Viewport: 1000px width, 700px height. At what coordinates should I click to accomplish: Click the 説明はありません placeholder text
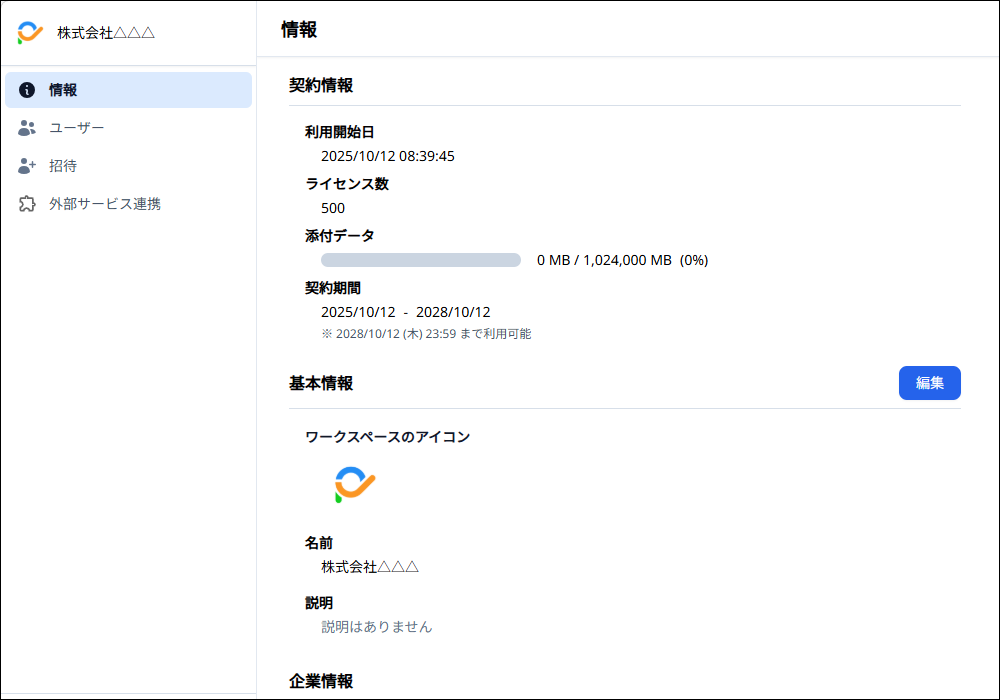[x=377, y=627]
